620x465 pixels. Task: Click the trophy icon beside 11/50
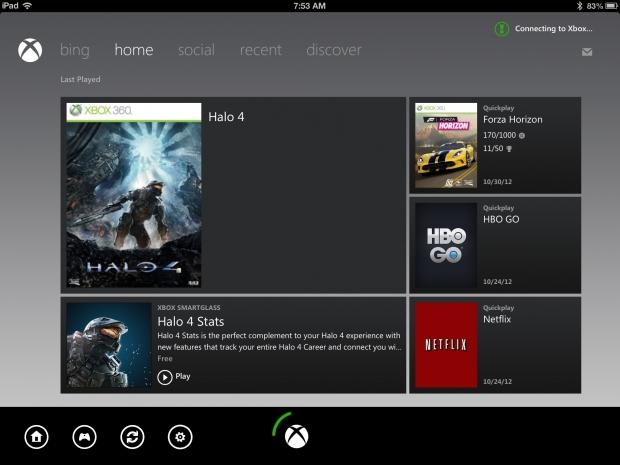(x=509, y=149)
